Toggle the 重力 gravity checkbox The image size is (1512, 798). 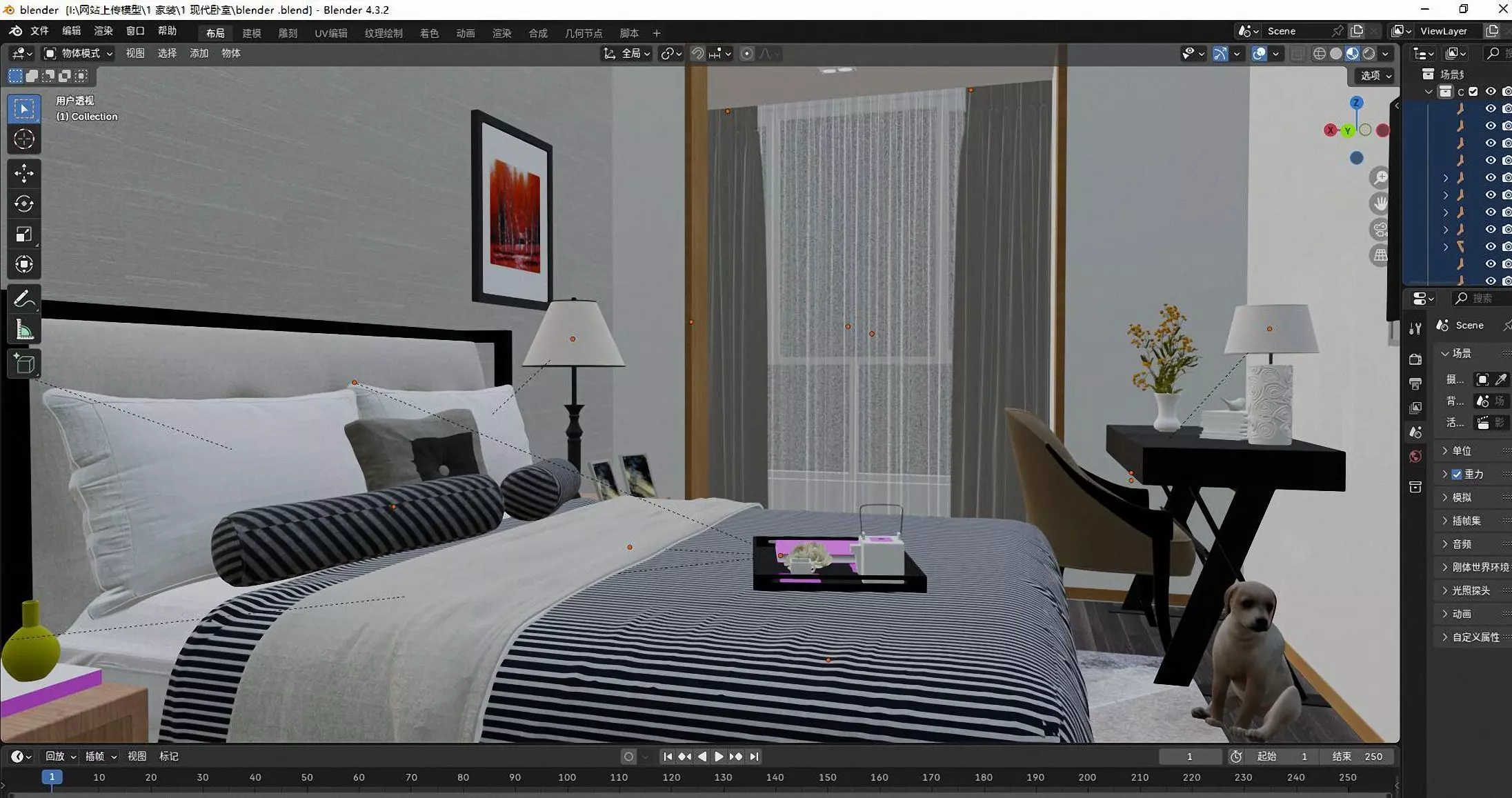coord(1457,475)
